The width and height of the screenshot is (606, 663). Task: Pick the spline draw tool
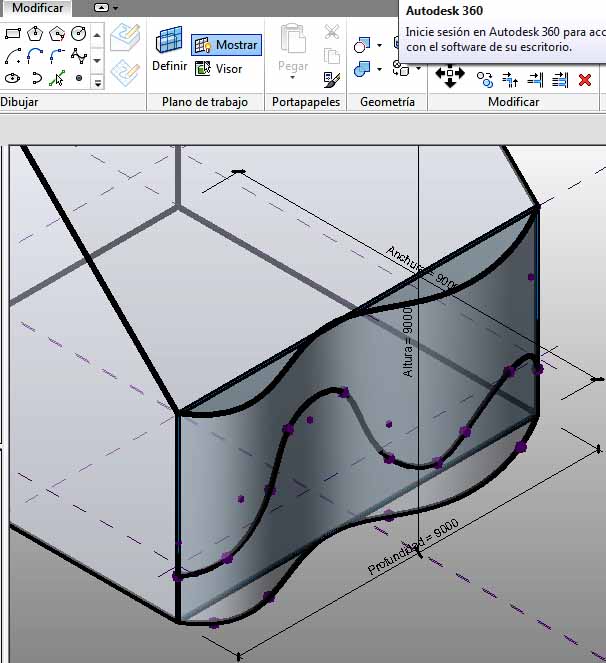tap(79, 56)
